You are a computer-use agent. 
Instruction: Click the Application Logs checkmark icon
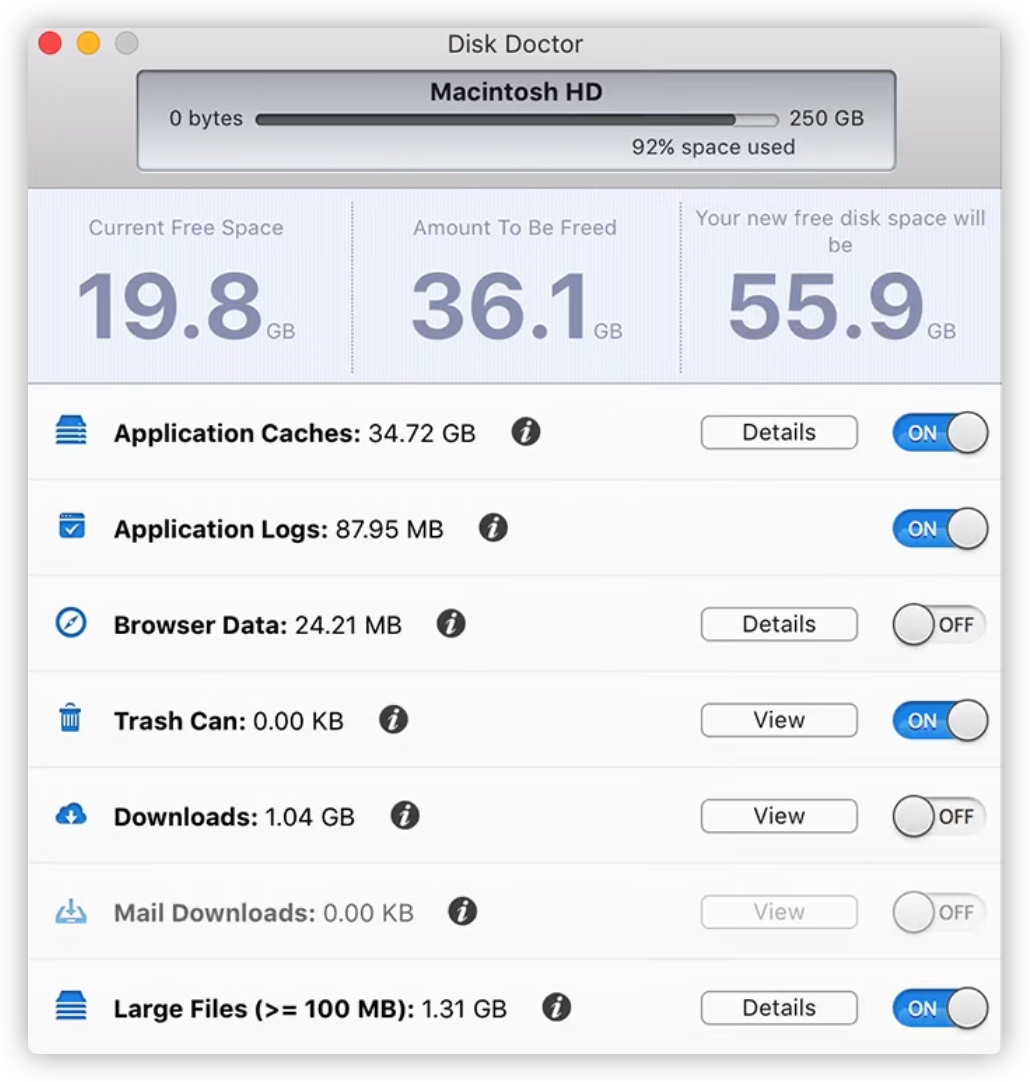[x=72, y=526]
